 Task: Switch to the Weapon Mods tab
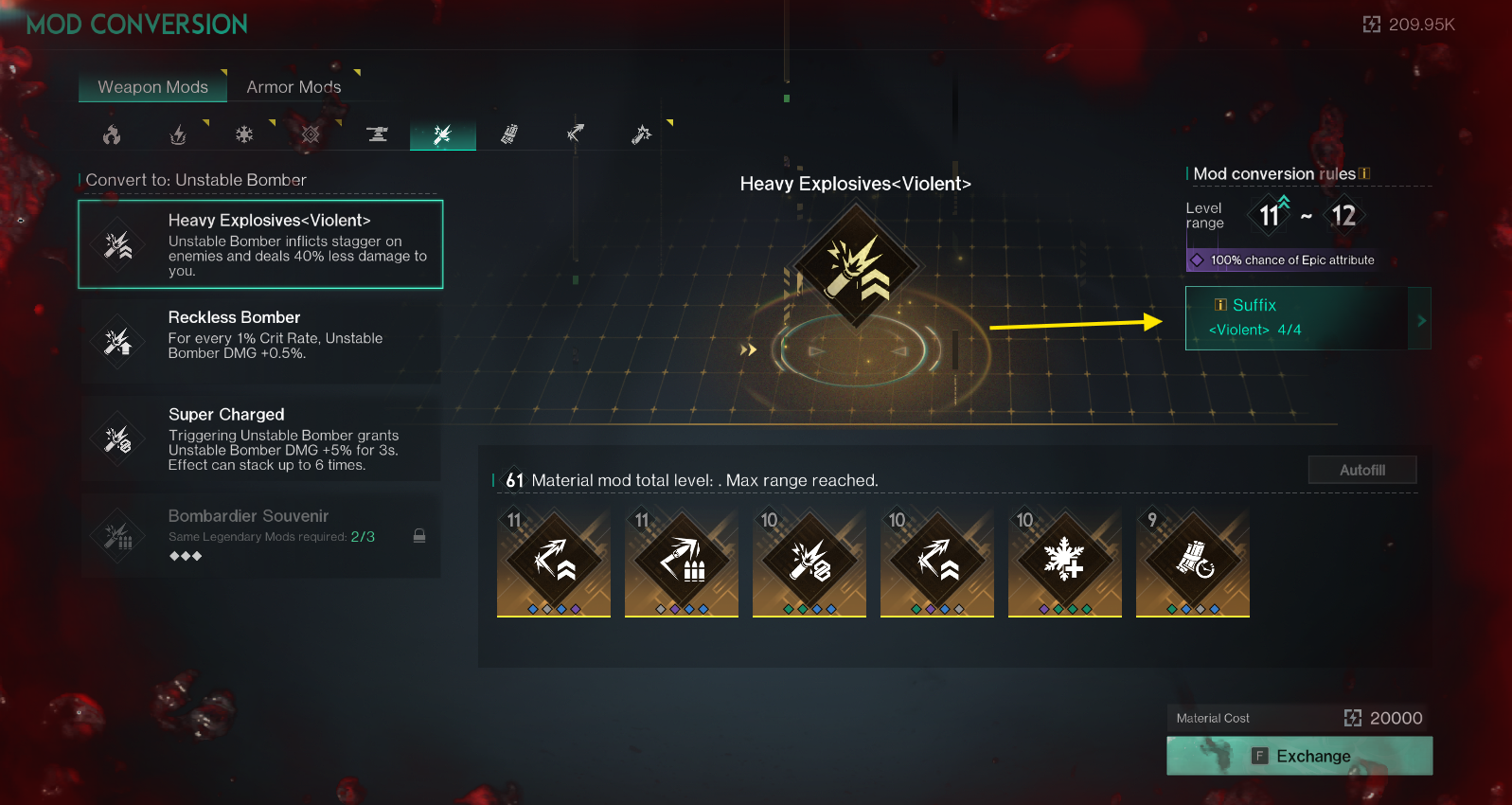click(152, 86)
